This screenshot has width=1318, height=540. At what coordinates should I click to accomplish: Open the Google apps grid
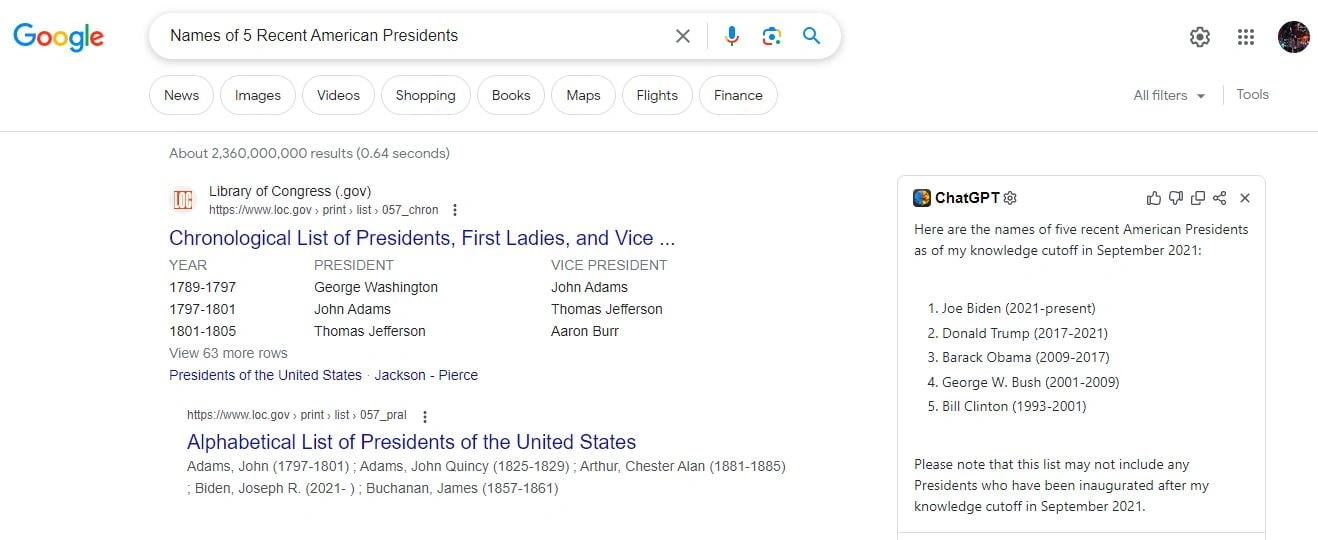[x=1245, y=37]
